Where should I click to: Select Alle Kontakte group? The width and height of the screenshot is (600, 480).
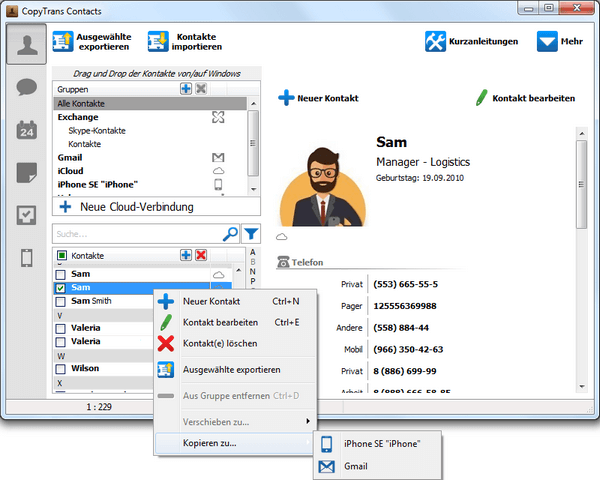[150, 103]
